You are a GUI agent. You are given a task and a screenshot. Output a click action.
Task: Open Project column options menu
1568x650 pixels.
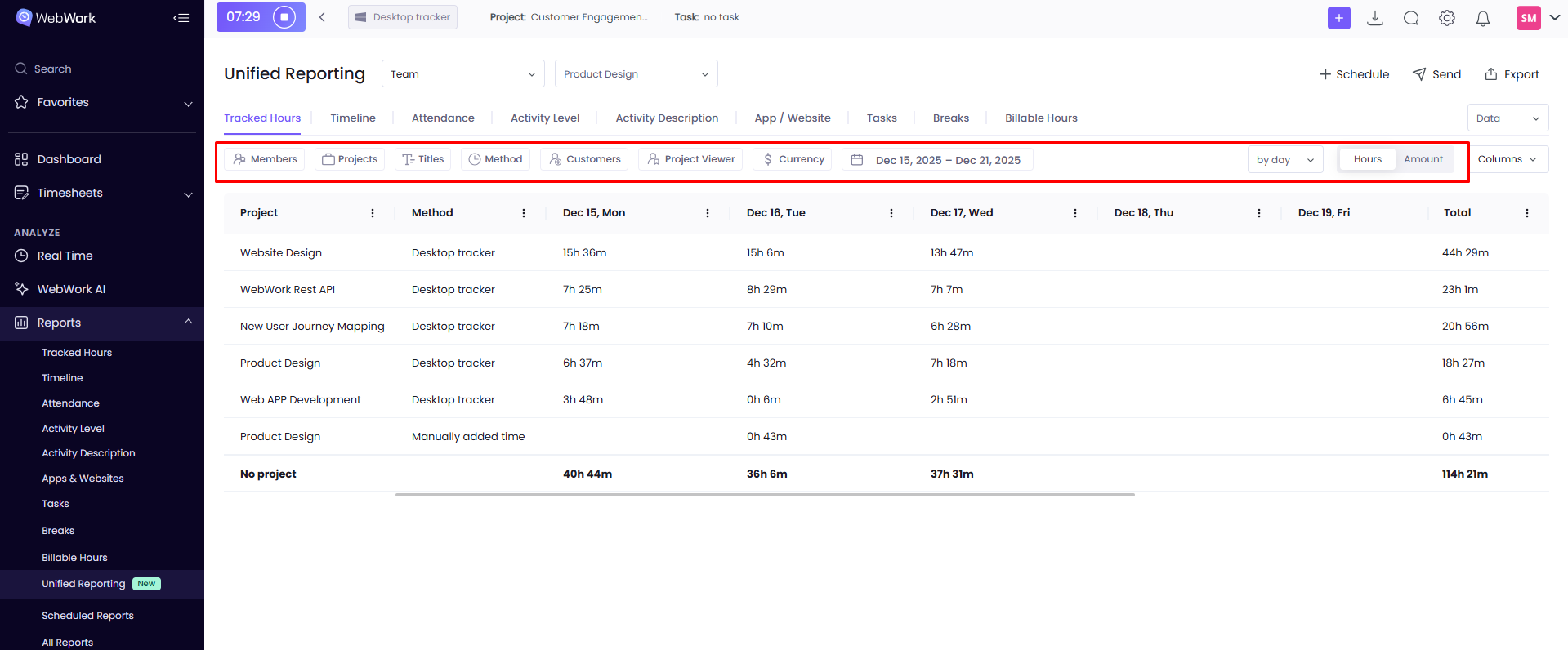tap(373, 213)
